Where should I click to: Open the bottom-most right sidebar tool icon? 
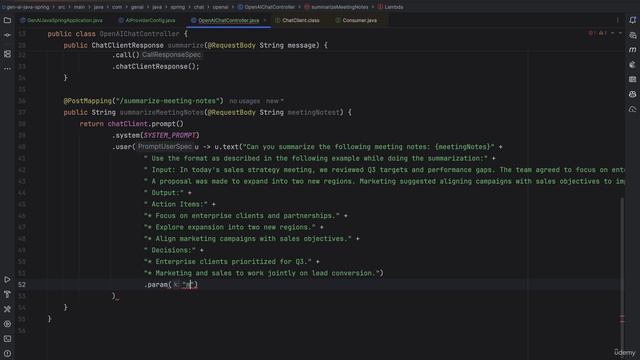point(633,109)
